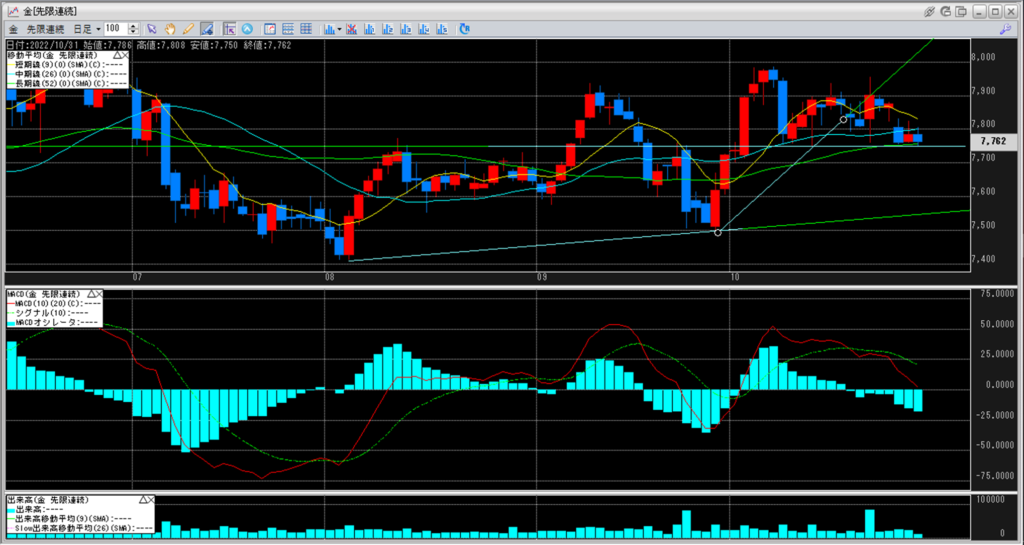The image size is (1024, 545).
Task: Select the pencil drawing tool
Action: 188,29
